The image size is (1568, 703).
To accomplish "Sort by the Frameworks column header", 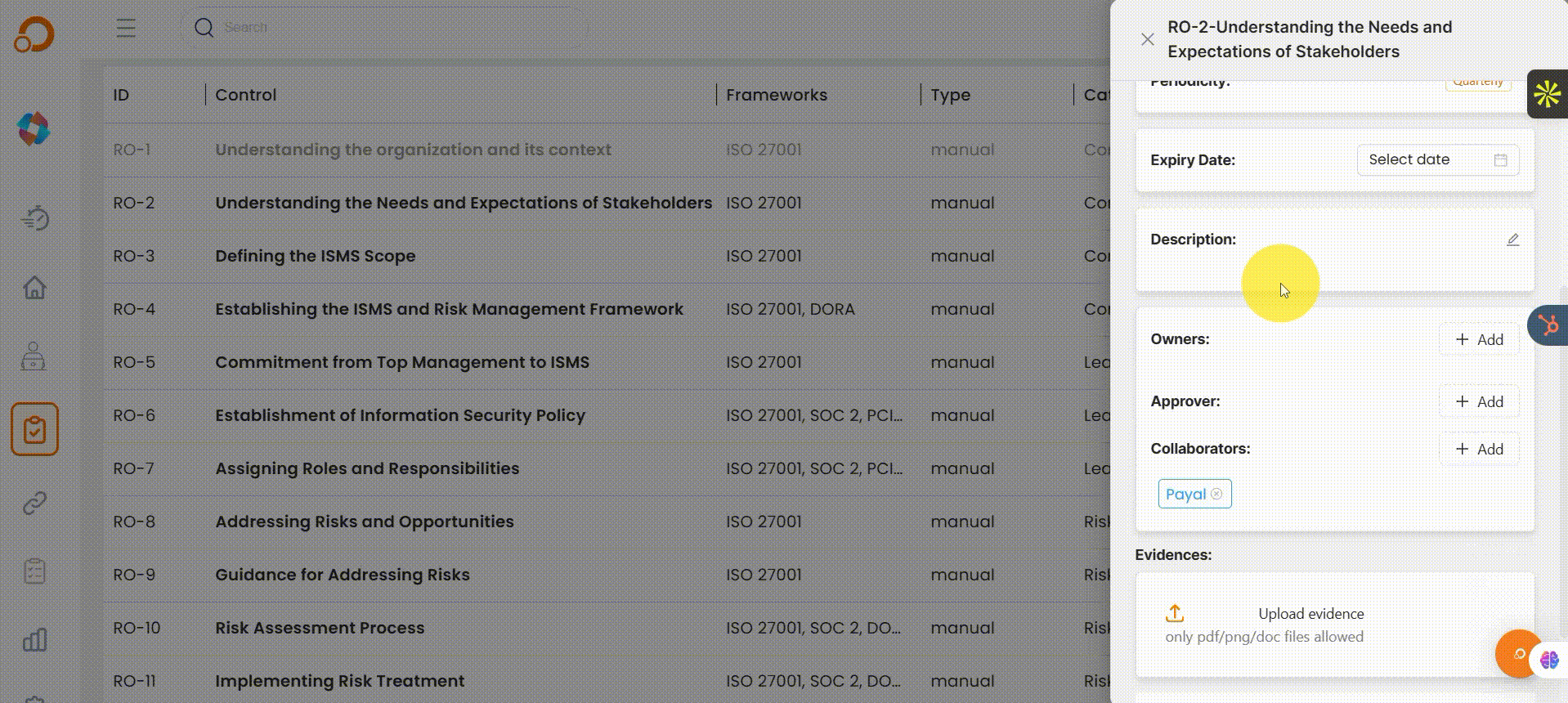I will (x=777, y=95).
